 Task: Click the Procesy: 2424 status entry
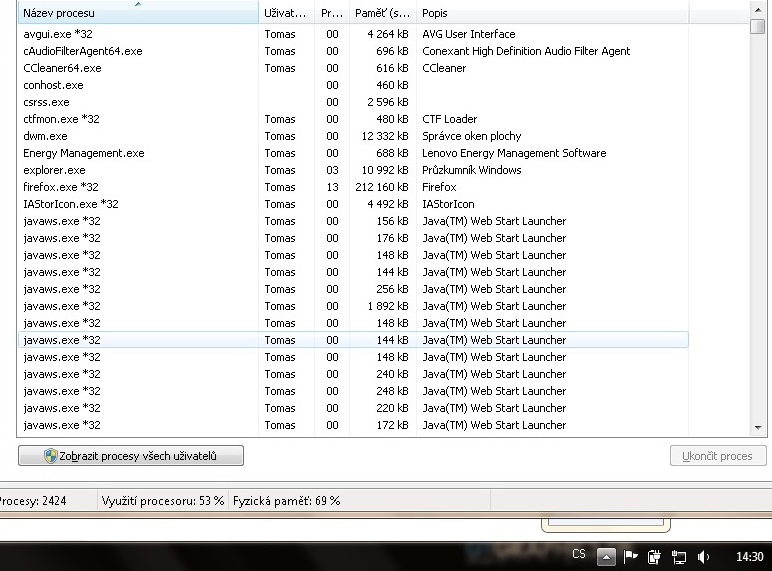pyautogui.click(x=33, y=501)
